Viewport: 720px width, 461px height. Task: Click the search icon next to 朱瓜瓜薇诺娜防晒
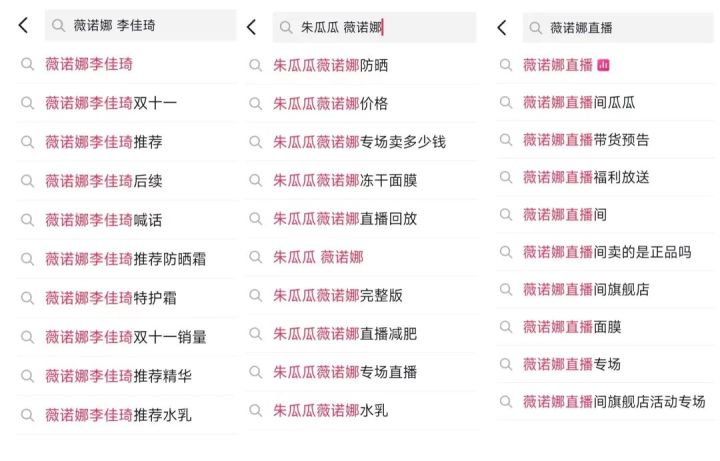255,66
